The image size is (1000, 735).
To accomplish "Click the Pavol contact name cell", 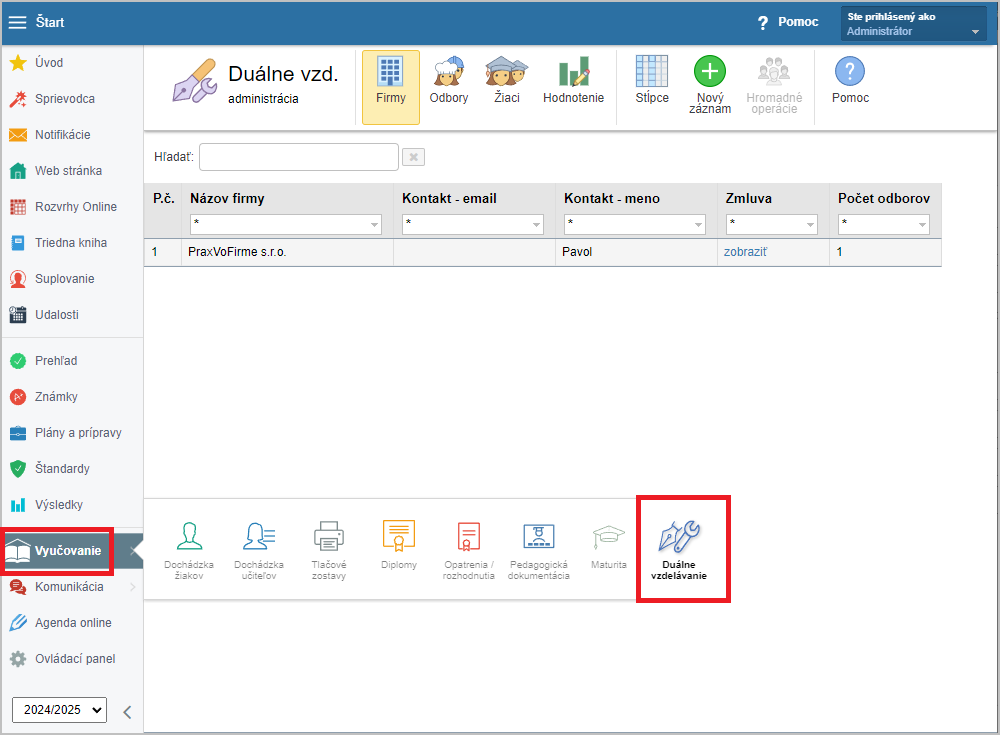I will 636,252.
